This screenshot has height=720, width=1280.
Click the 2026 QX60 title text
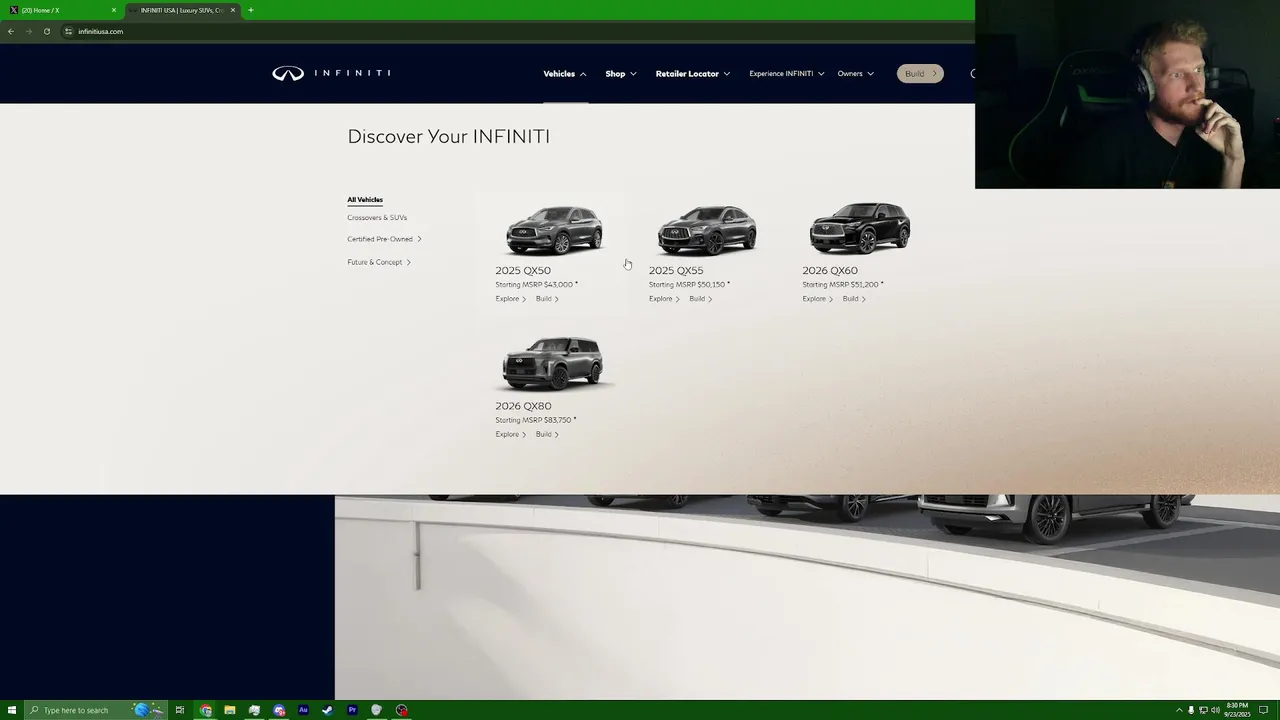click(x=830, y=270)
